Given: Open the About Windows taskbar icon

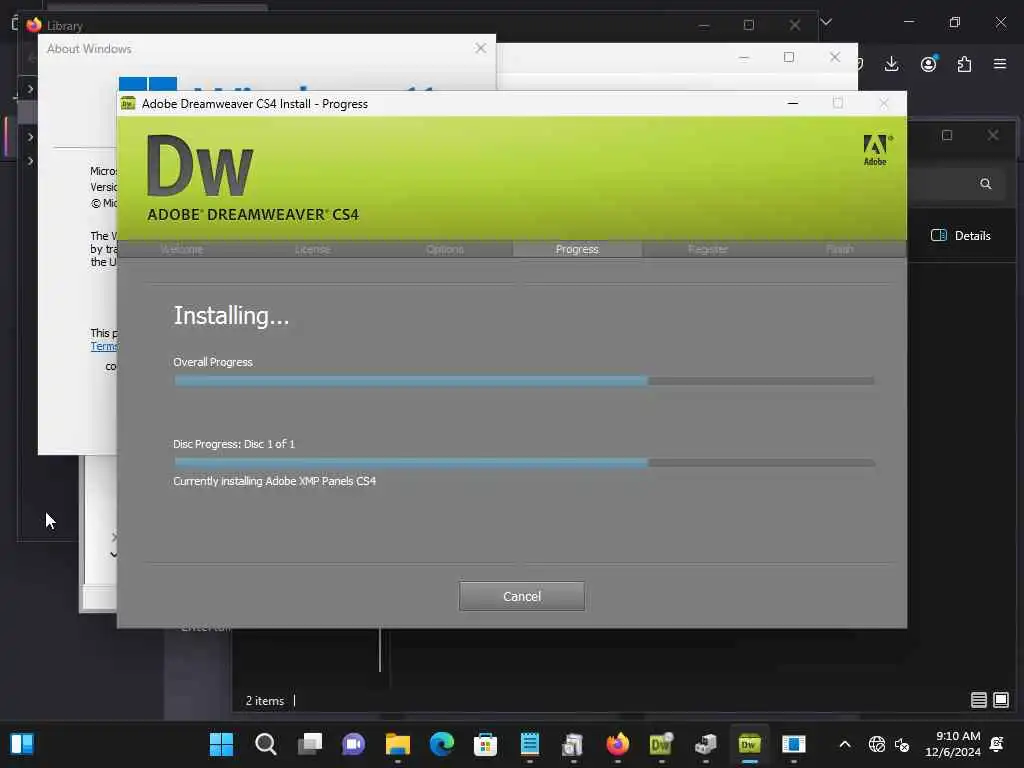Looking at the screenshot, I should 793,744.
